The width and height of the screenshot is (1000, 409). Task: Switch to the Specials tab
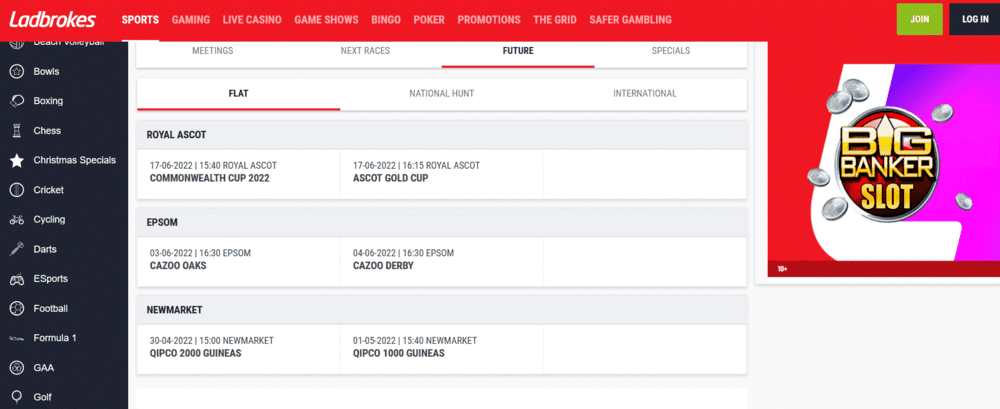coord(671,51)
